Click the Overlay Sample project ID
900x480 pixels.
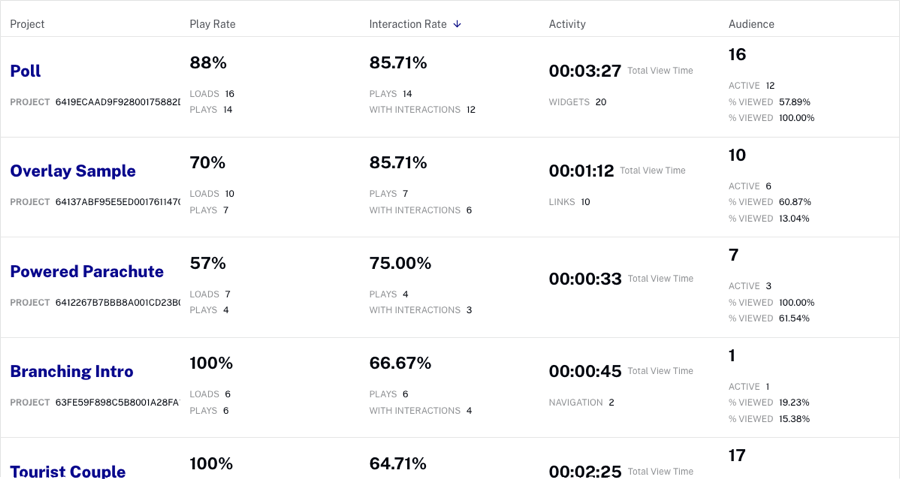(117, 202)
